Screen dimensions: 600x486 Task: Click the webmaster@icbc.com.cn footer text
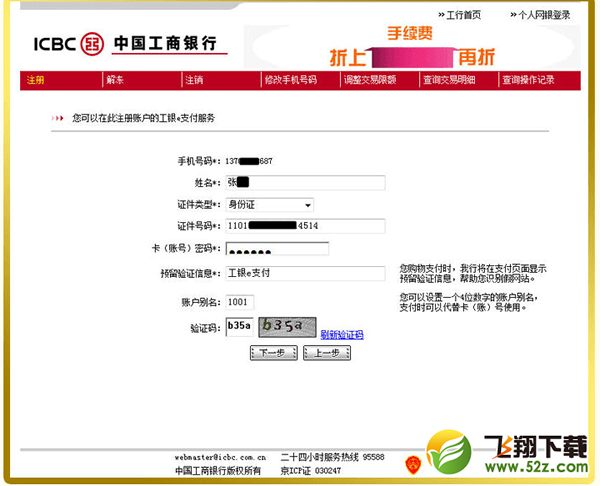tap(220, 457)
